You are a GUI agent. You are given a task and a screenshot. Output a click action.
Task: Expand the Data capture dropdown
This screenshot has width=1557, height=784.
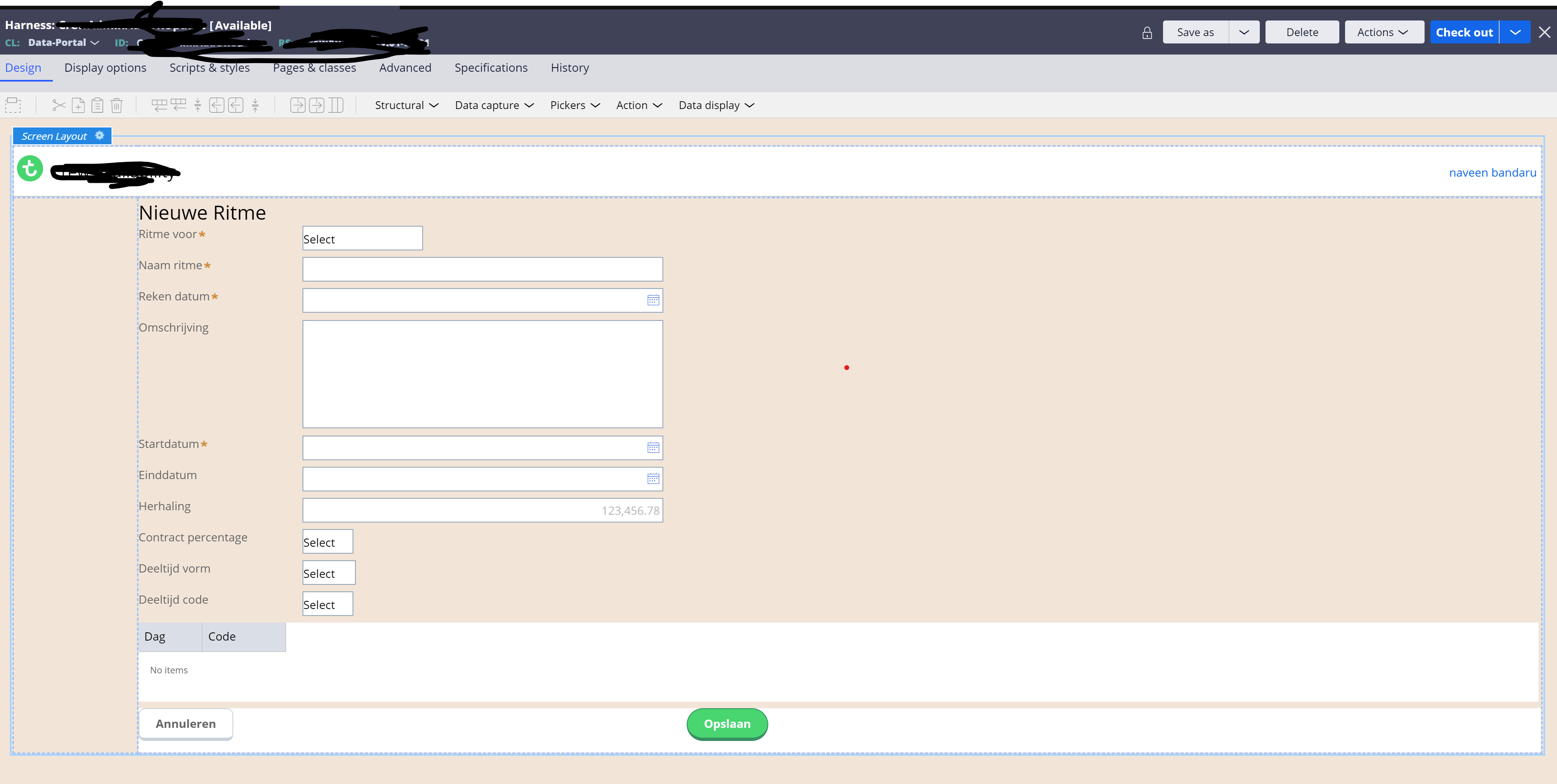494,105
